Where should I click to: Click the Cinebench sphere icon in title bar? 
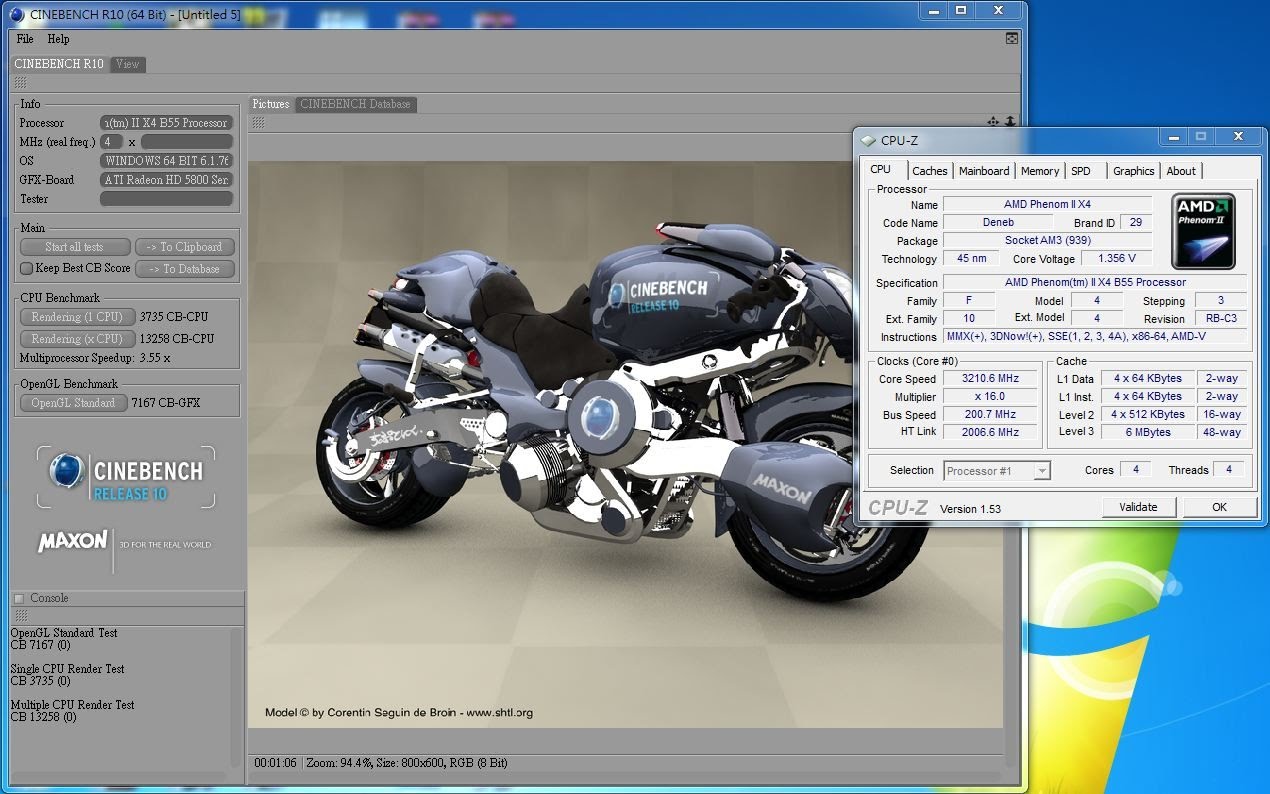(17, 13)
